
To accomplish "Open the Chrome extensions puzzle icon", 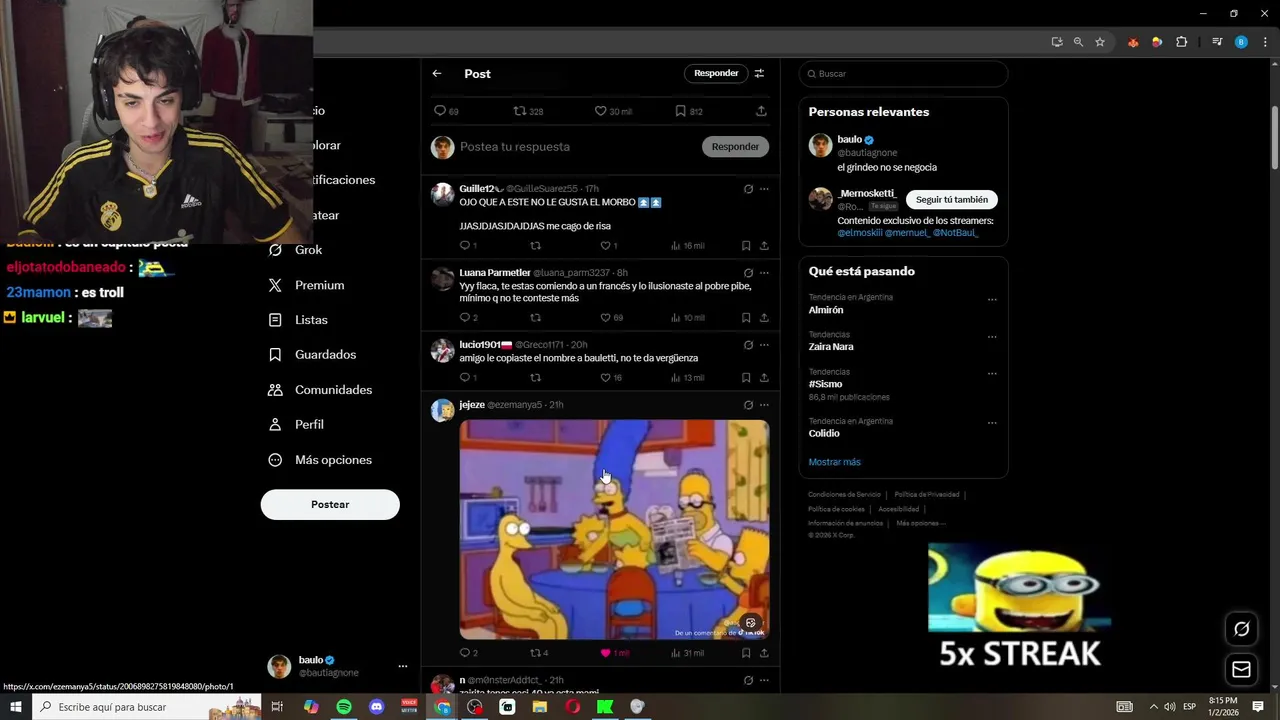I will click(x=1182, y=42).
